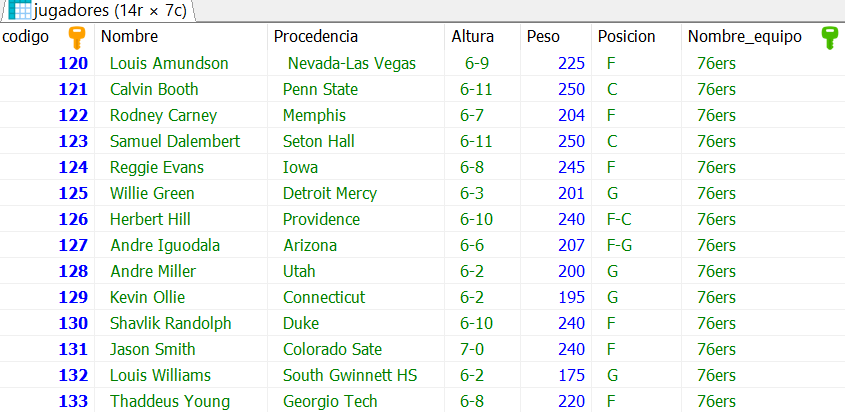Screen dimensions: 845x412
Task: Select the Louis Amundson name cell
Action: [x=181, y=64]
